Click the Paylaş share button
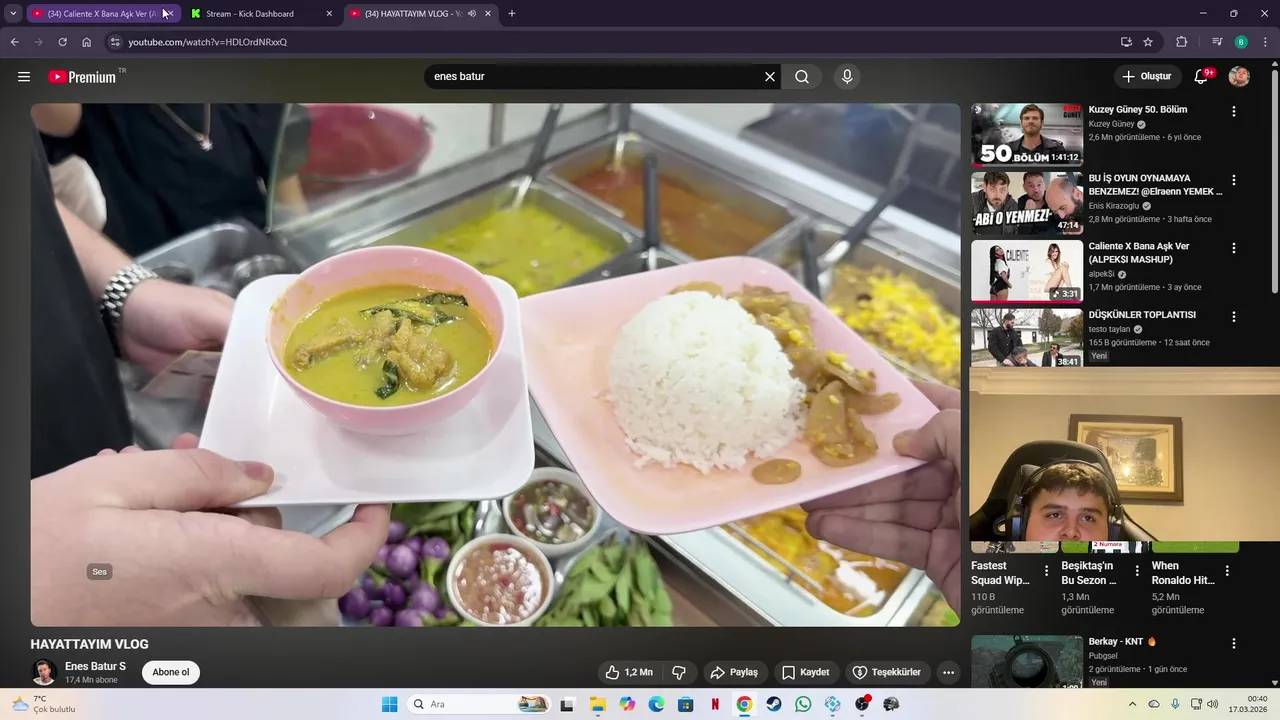This screenshot has width=1280, height=720. tap(733, 672)
